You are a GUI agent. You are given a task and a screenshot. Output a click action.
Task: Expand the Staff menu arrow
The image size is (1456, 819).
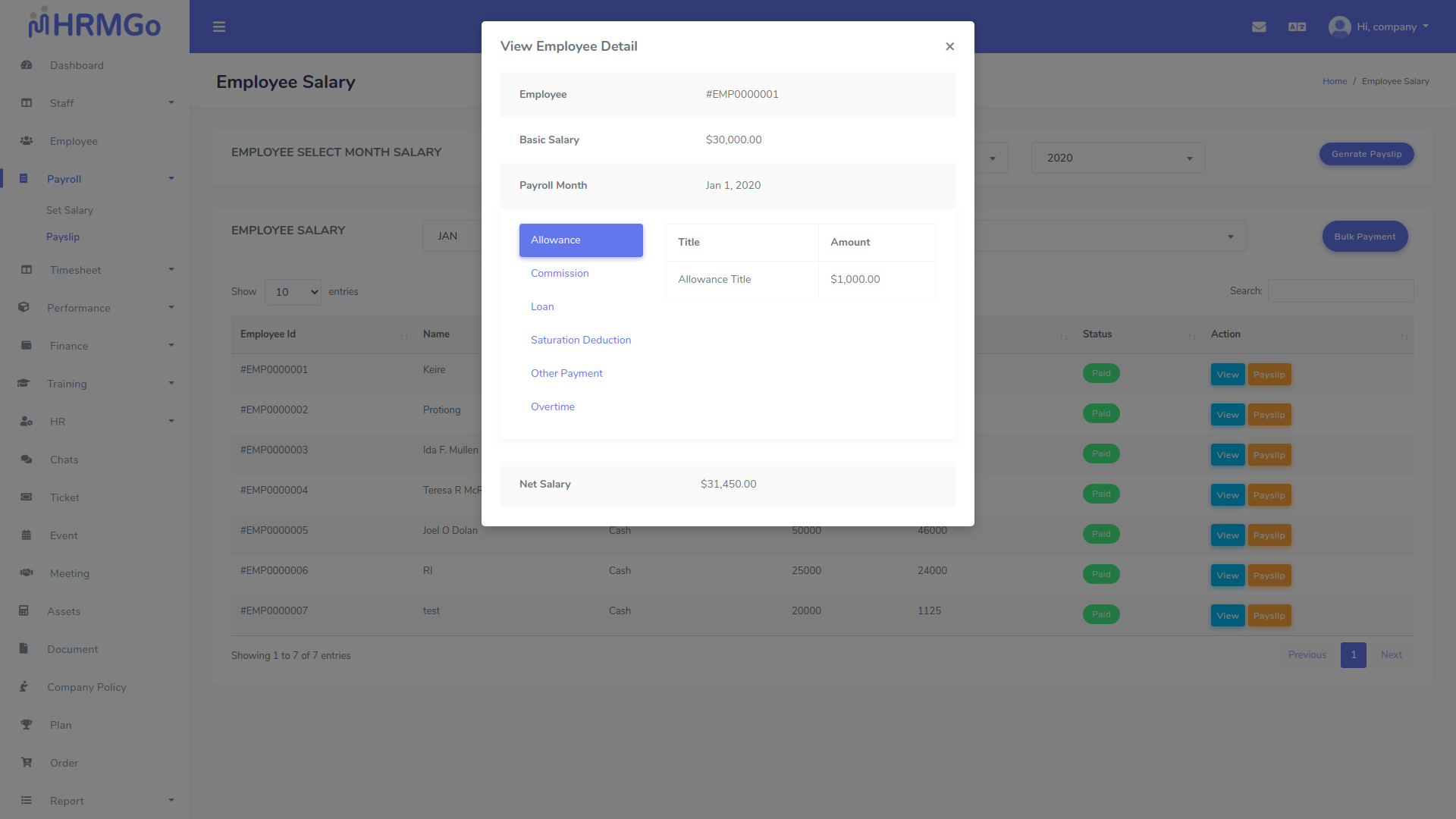click(x=171, y=102)
